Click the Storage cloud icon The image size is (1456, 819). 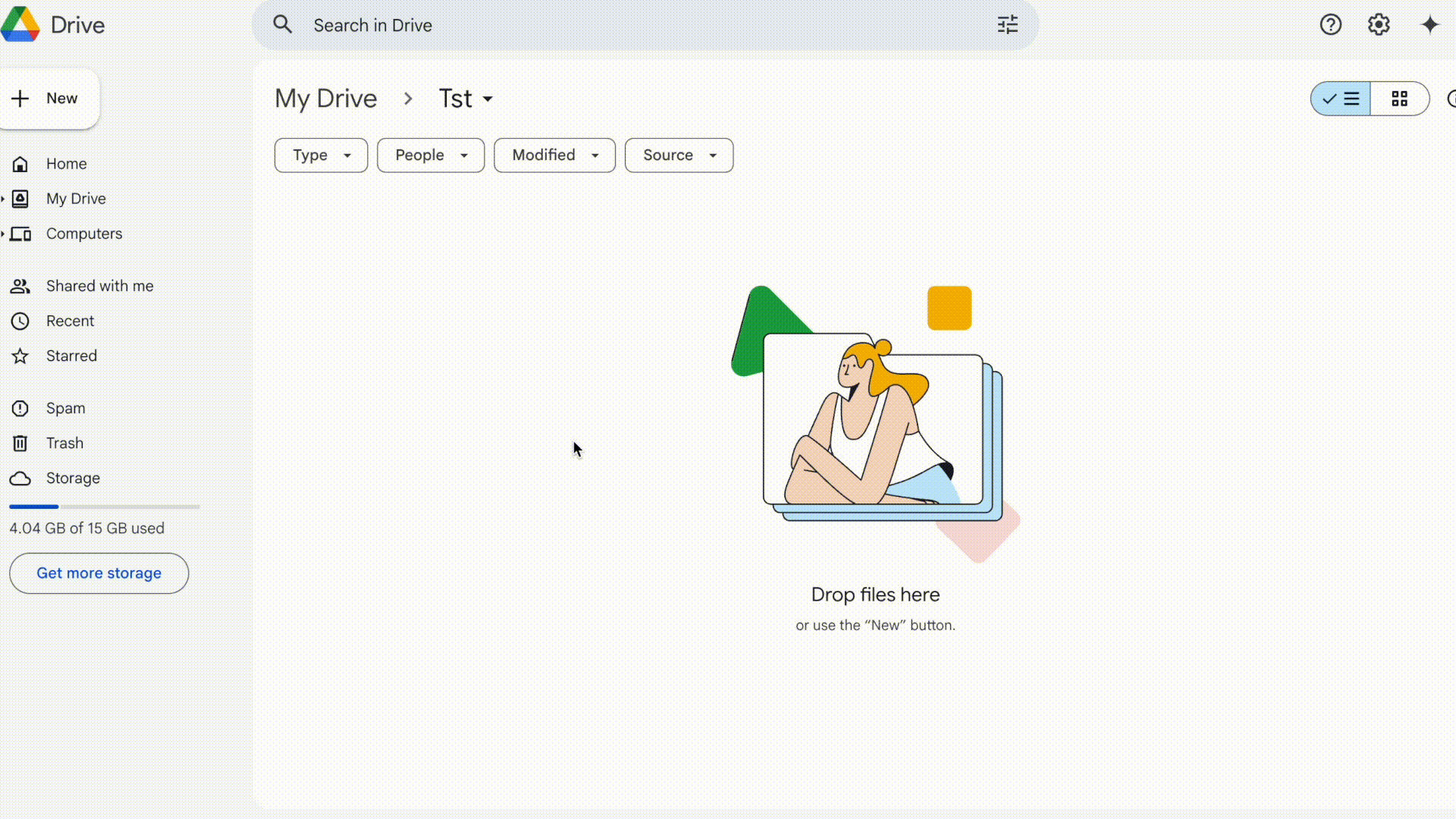(20, 479)
